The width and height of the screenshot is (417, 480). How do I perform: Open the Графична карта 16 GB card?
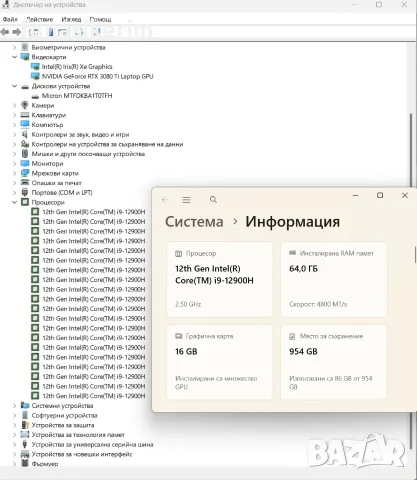click(220, 362)
